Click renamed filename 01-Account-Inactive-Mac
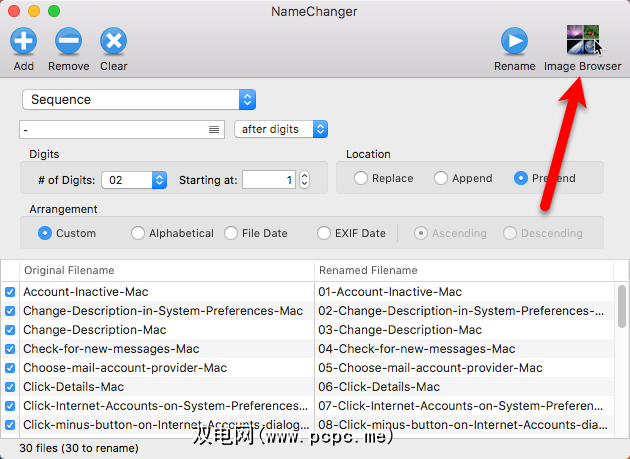The width and height of the screenshot is (630, 459). coord(390,292)
